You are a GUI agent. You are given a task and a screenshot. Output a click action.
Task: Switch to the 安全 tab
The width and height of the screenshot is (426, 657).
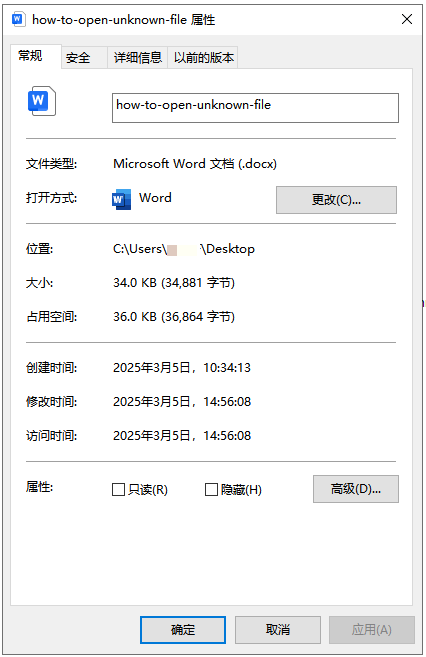click(x=84, y=57)
